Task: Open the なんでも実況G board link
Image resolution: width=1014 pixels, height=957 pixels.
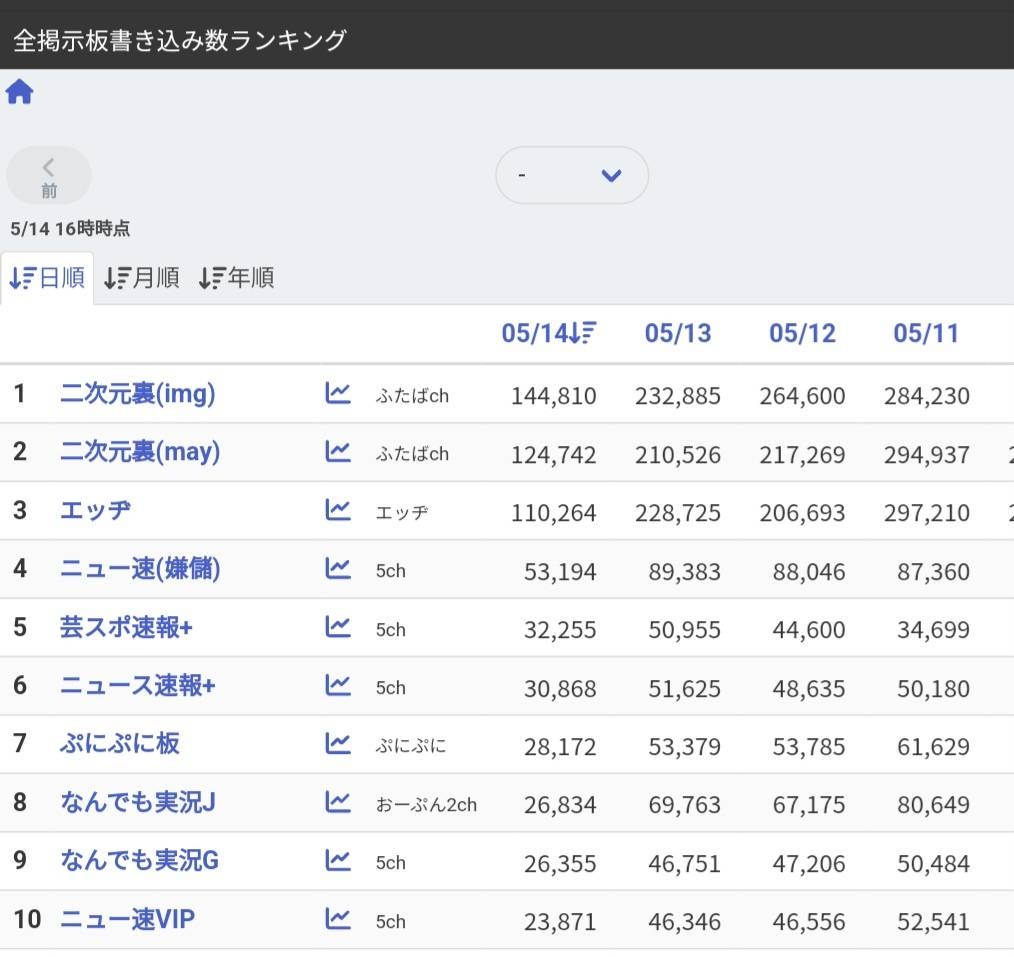Action: point(139,861)
